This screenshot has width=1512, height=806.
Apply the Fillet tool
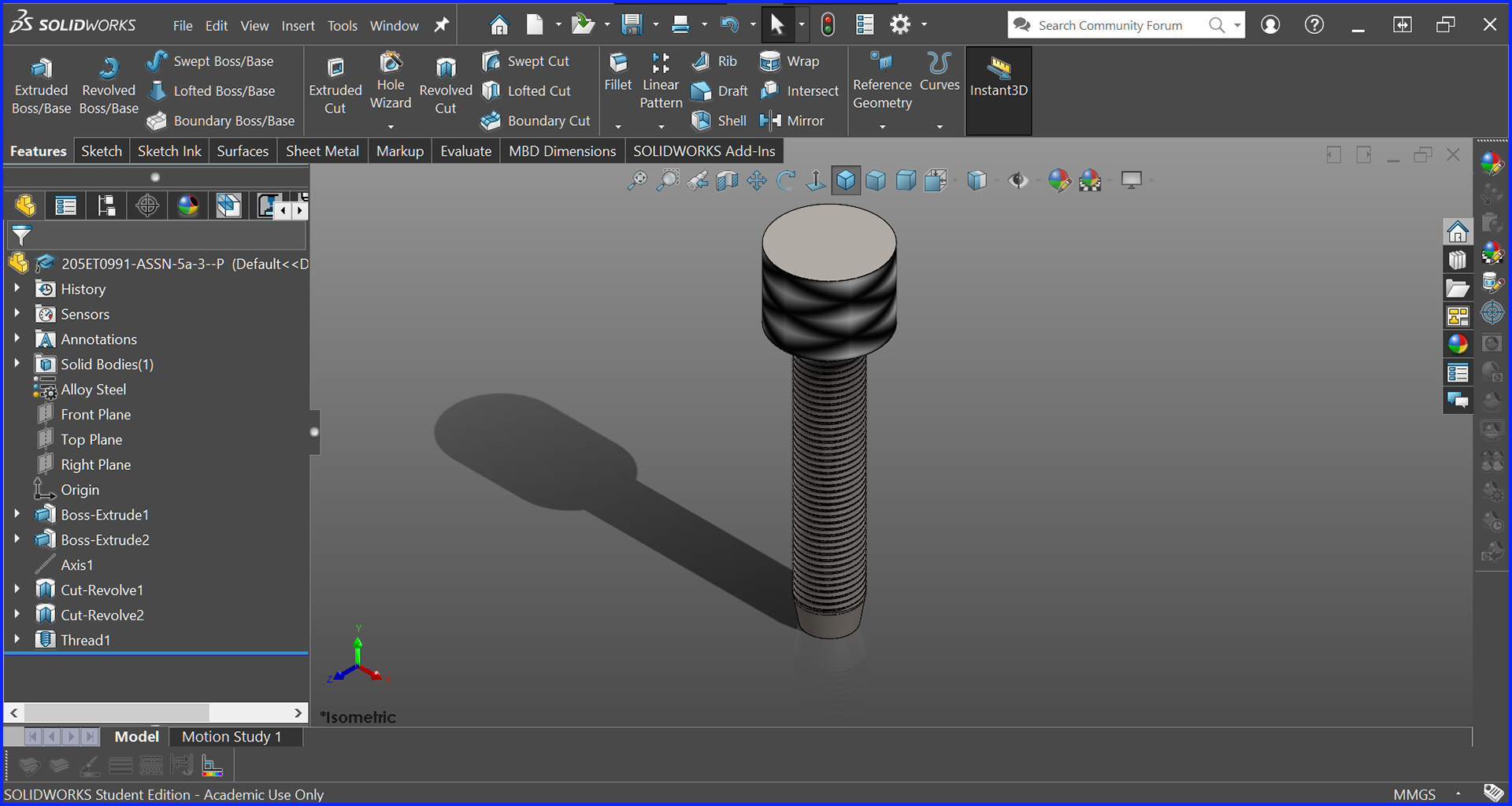pos(618,72)
